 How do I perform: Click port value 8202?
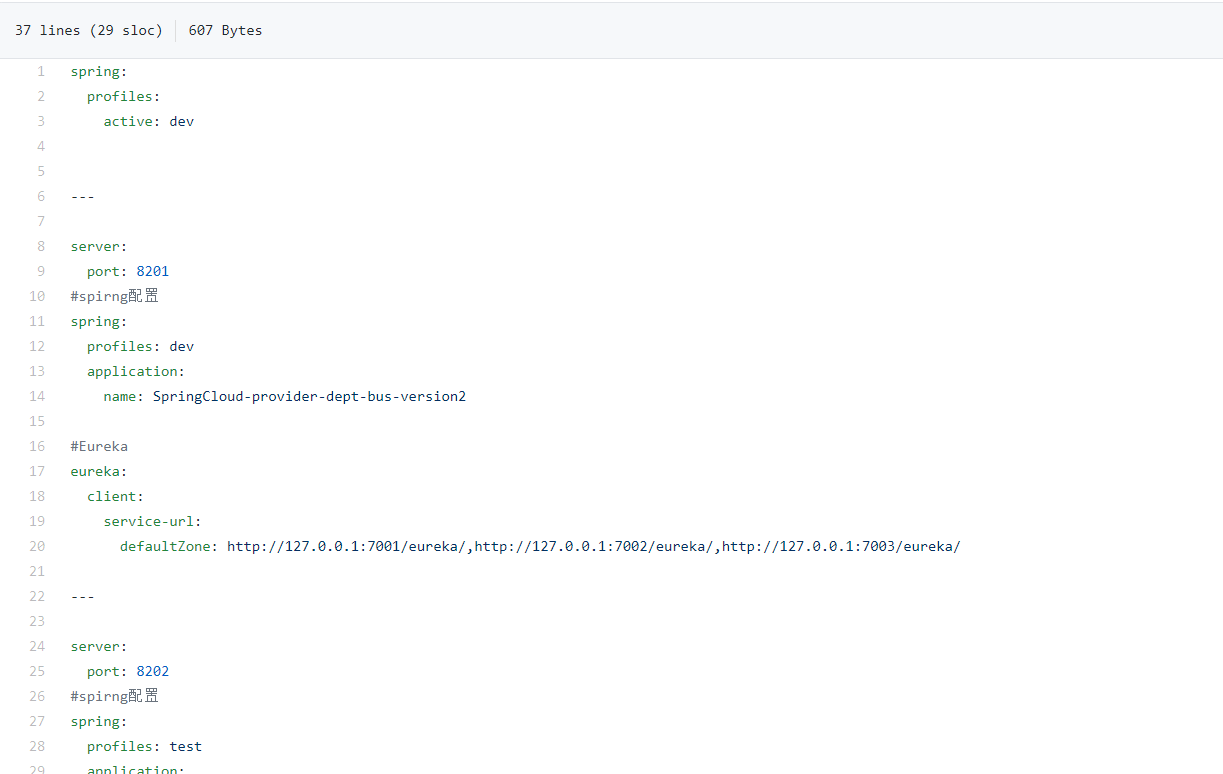tap(153, 671)
